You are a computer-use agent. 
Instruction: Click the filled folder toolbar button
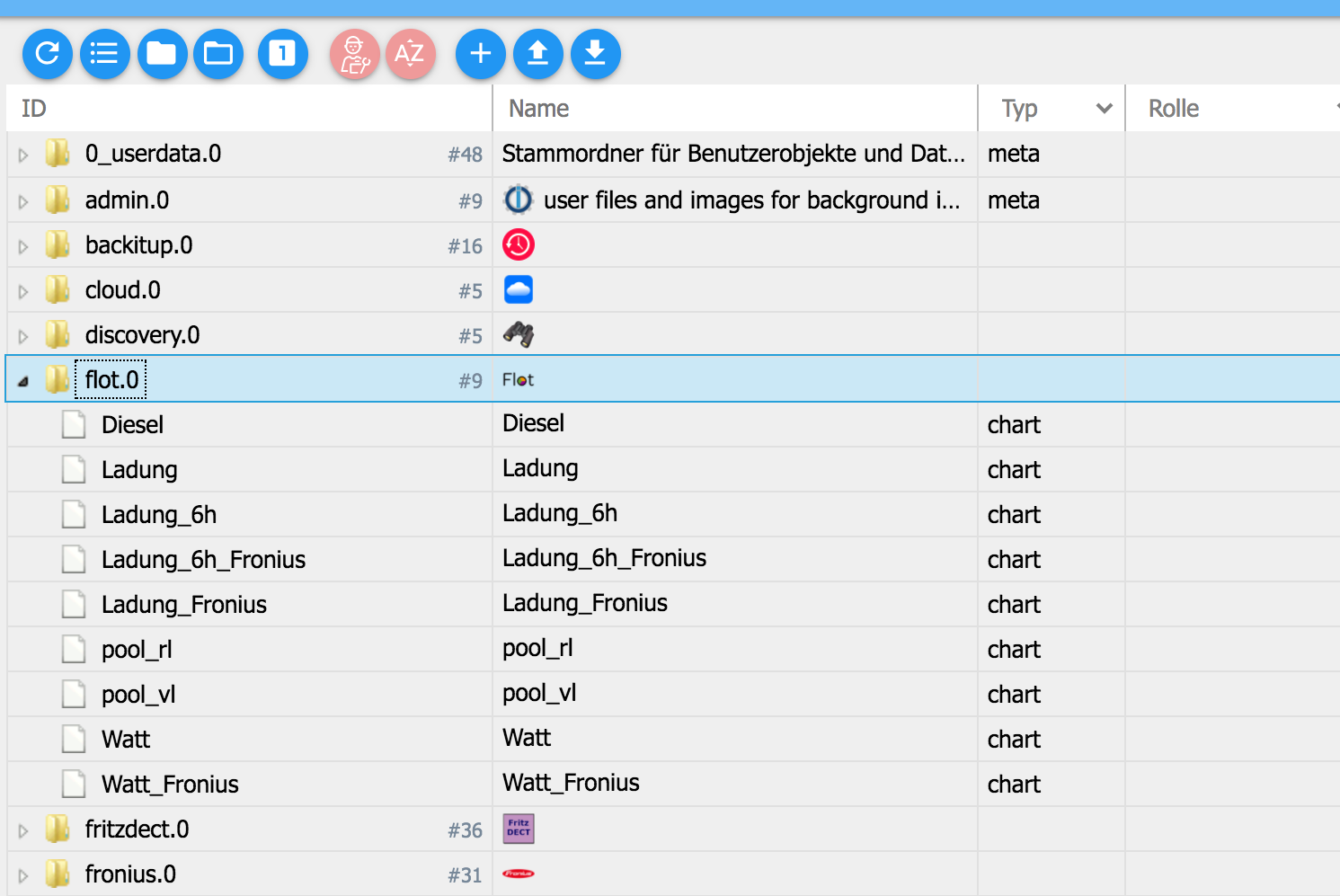click(x=162, y=54)
